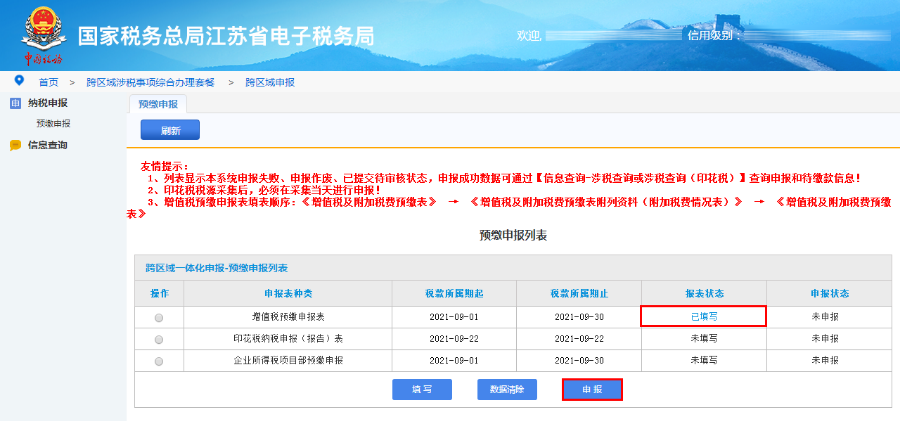Click 未申报 in the 企业所得税 row
The image size is (900, 421).
coord(825,361)
